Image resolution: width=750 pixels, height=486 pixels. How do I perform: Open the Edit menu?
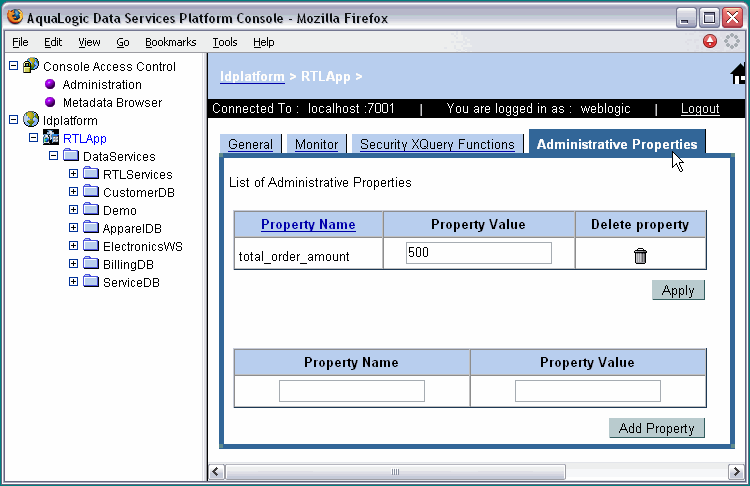[53, 42]
